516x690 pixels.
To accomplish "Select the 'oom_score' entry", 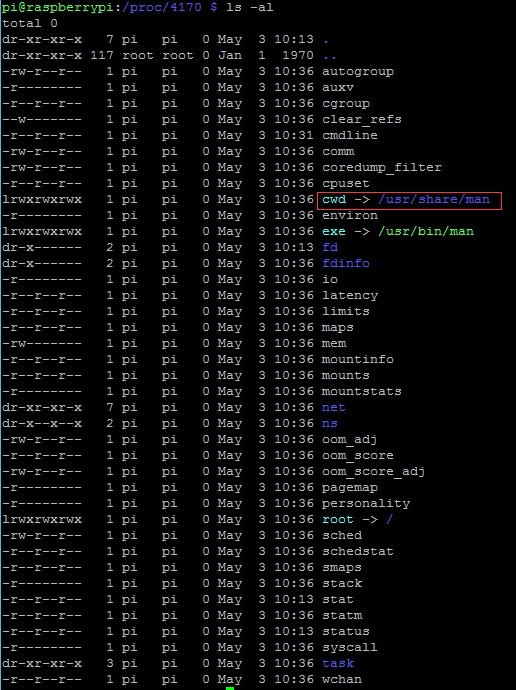I will (x=358, y=455).
